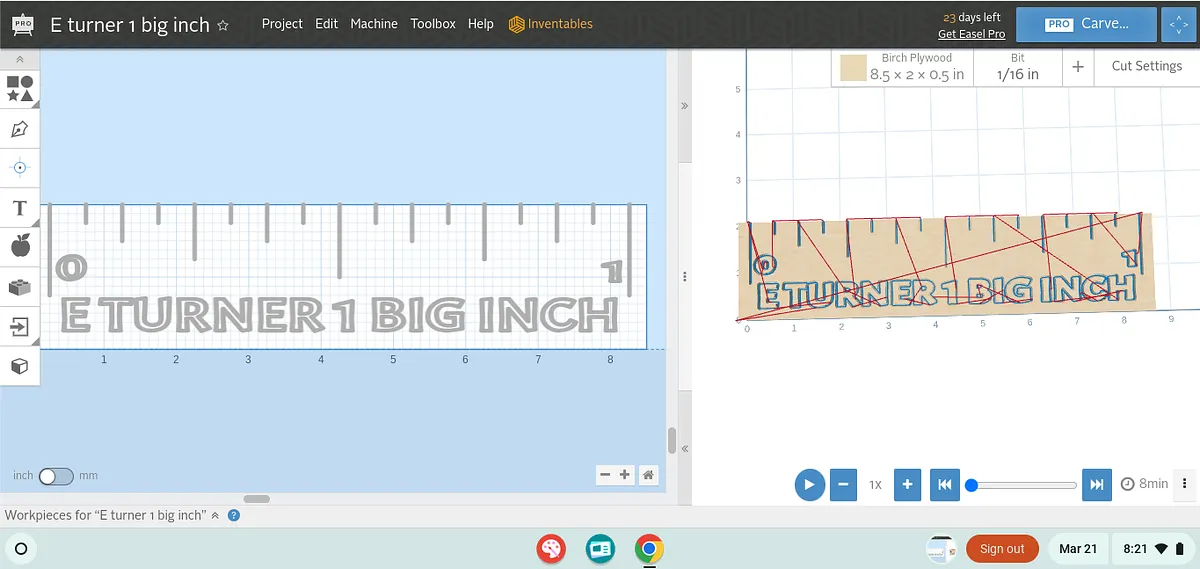Follow the Get Easel Pro link
This screenshot has height=569, width=1200.
[971, 34]
